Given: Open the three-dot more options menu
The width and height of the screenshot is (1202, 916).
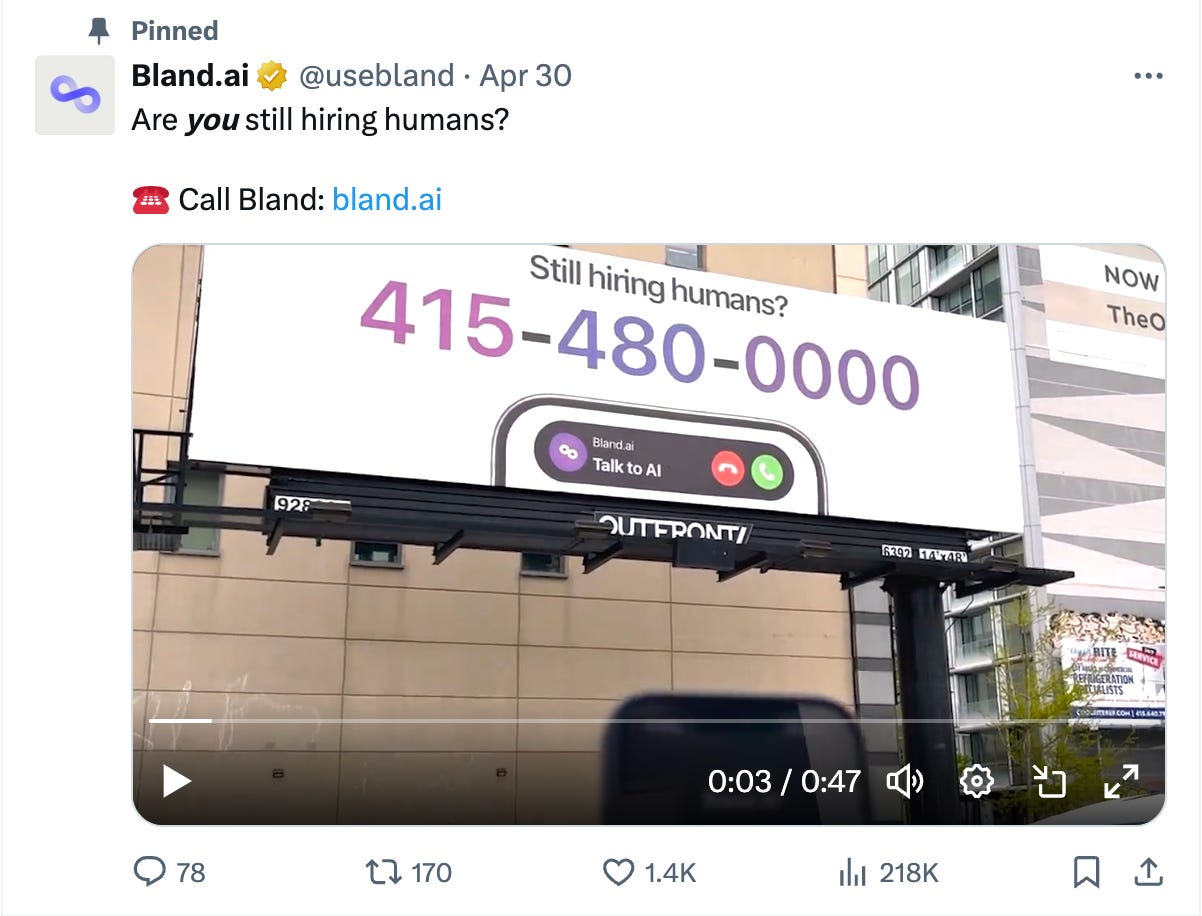Looking at the screenshot, I should click(1147, 76).
